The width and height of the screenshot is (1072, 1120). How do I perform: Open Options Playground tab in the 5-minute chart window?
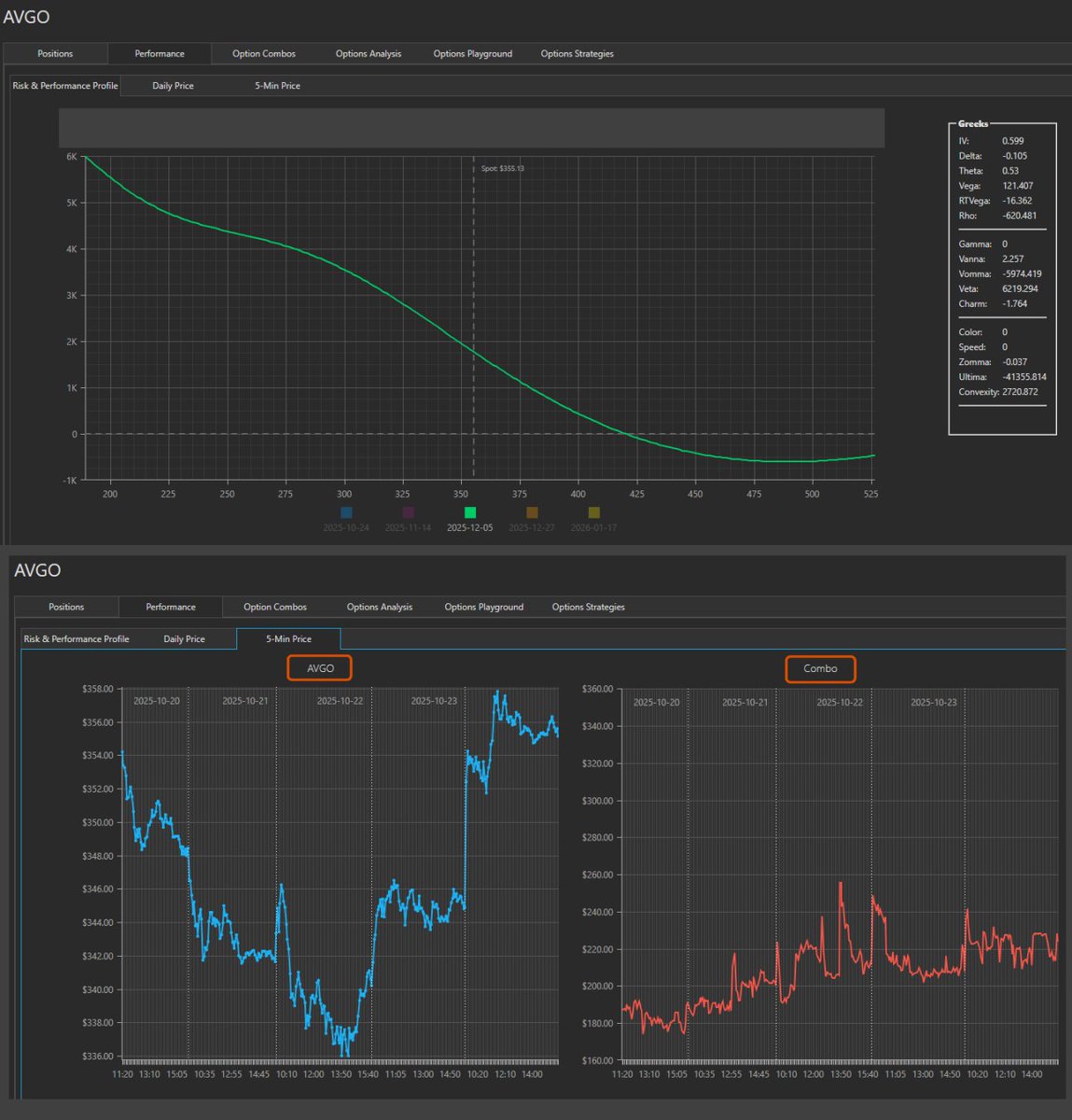484,608
